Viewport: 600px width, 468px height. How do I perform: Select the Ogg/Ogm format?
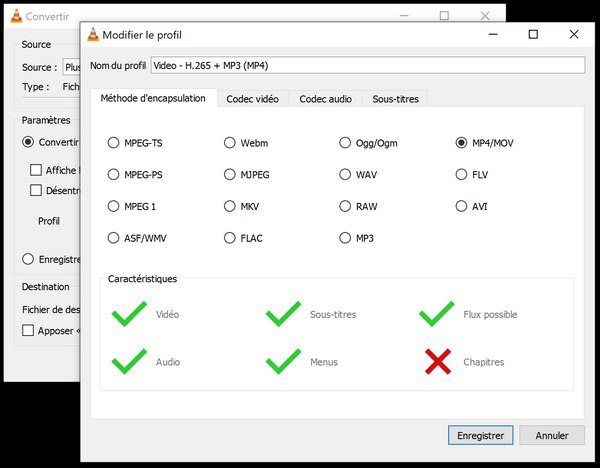346,143
